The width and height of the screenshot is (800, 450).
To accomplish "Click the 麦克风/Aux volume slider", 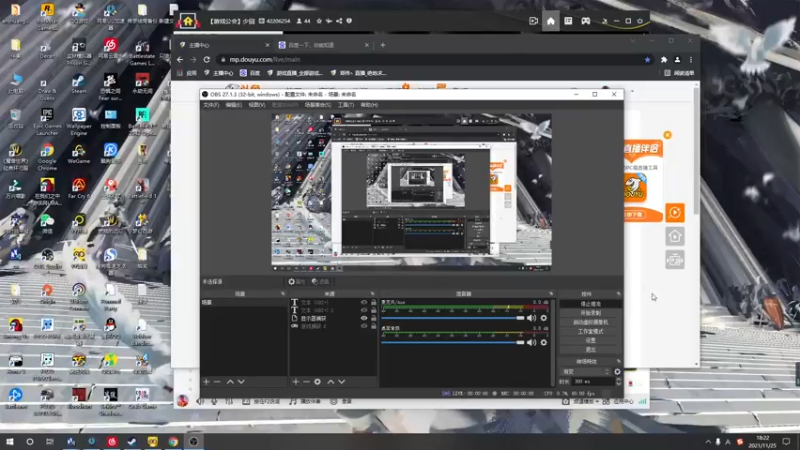I will coord(453,318).
